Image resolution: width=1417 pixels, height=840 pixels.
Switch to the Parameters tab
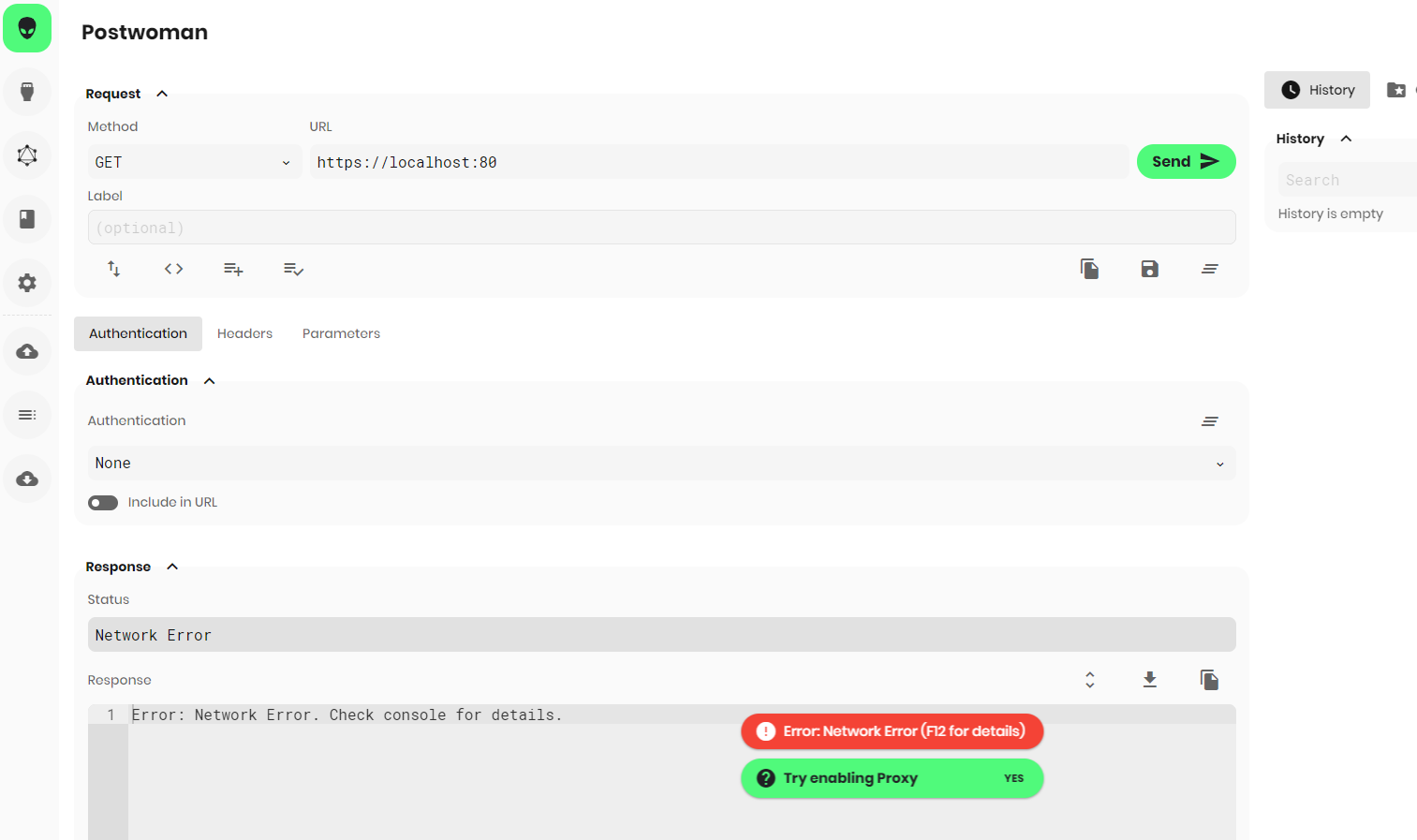tap(342, 333)
